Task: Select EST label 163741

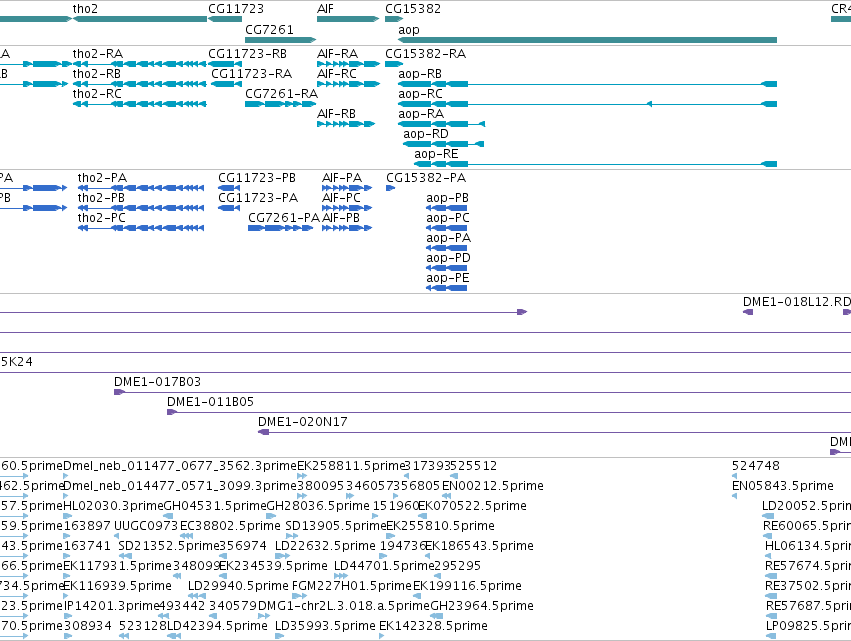Action: (87, 546)
